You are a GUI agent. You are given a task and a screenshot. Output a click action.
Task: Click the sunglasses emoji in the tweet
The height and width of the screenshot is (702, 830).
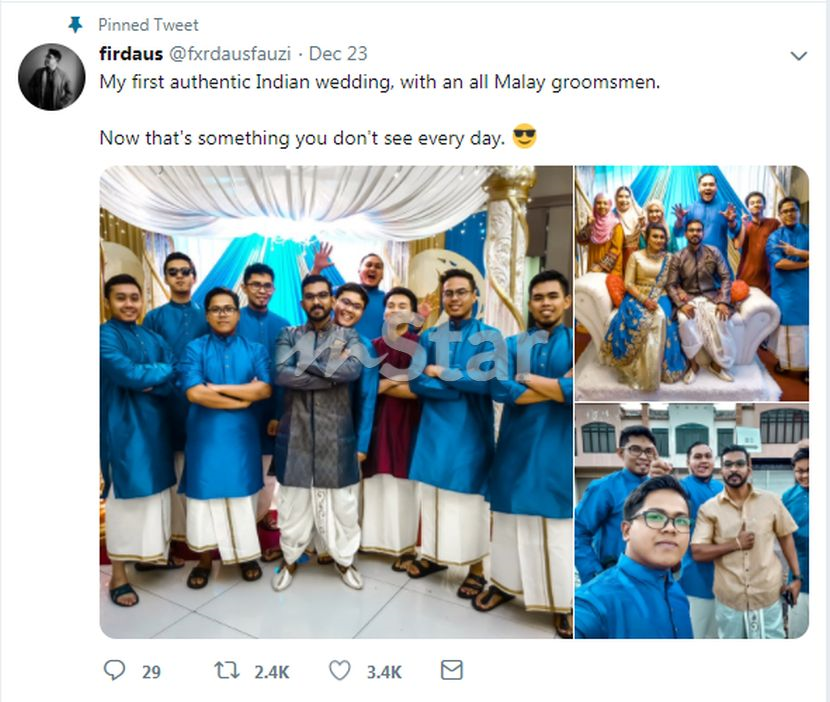pos(524,136)
